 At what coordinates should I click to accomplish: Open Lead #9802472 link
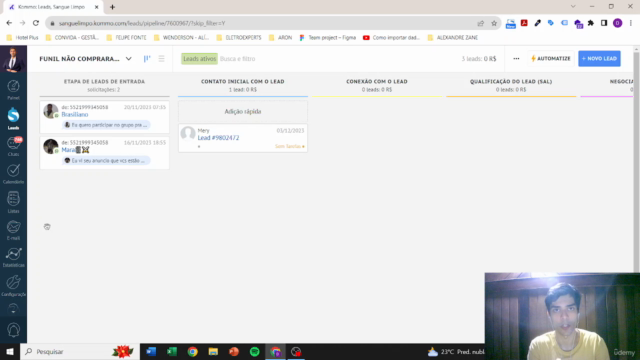pos(218,138)
